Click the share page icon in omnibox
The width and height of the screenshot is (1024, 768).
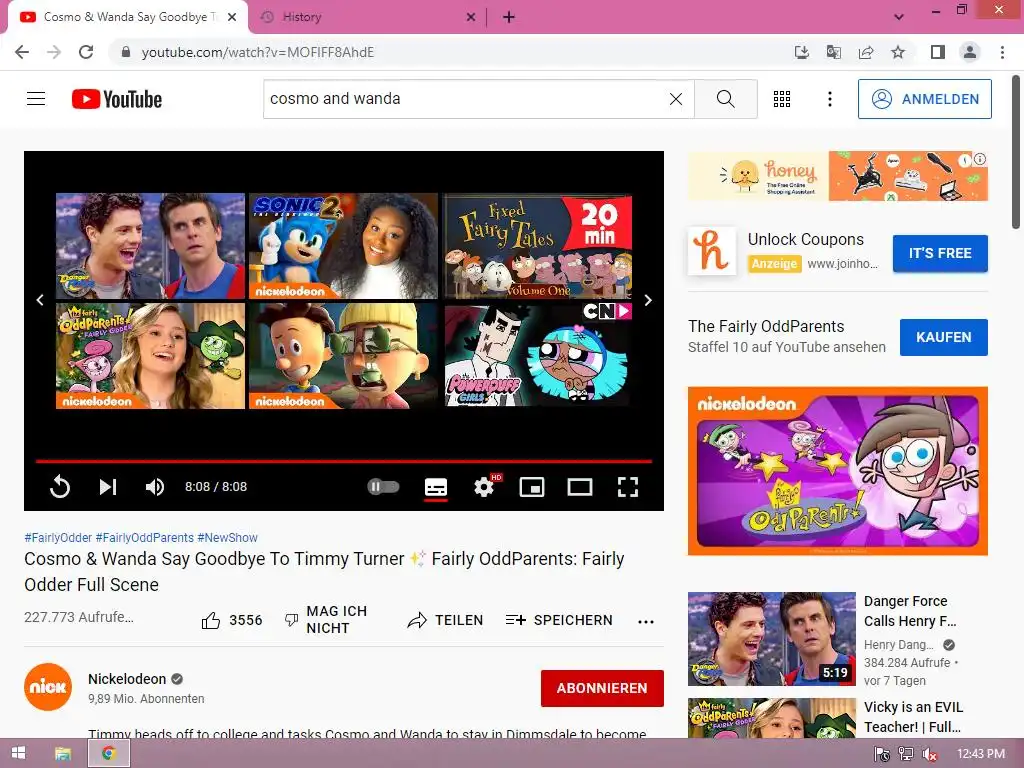(x=866, y=52)
